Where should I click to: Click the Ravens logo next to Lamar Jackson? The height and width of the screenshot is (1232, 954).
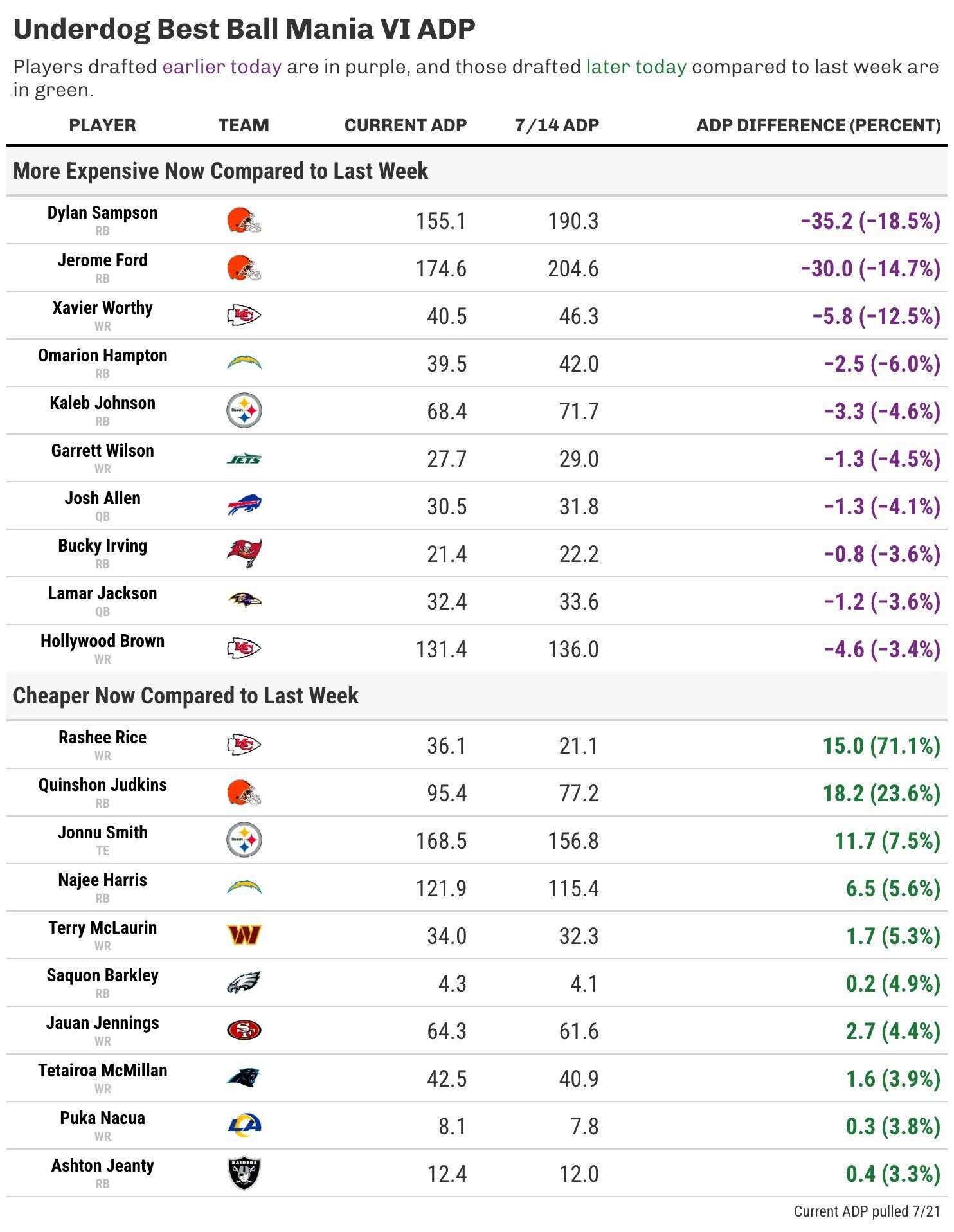244,601
